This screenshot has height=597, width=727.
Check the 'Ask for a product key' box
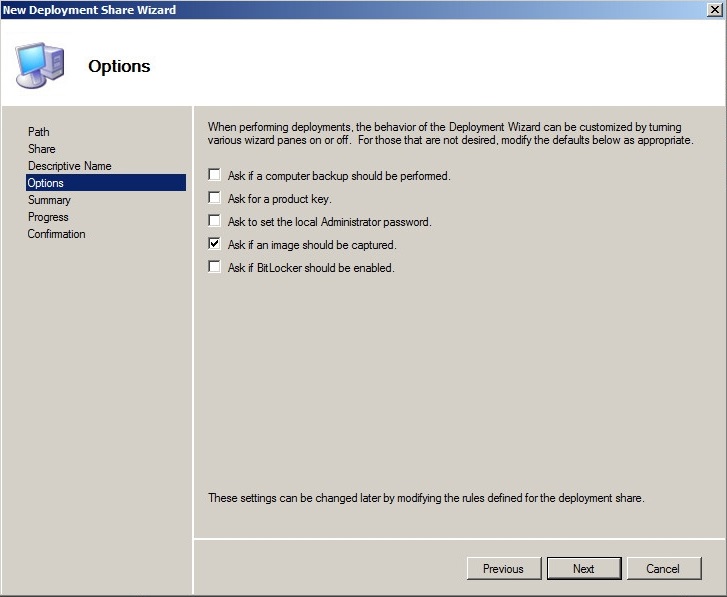click(214, 198)
